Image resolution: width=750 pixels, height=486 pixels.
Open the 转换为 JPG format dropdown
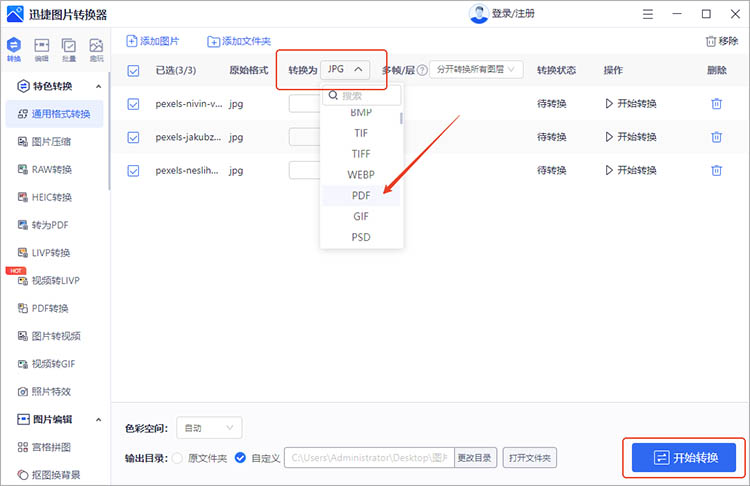click(x=345, y=70)
